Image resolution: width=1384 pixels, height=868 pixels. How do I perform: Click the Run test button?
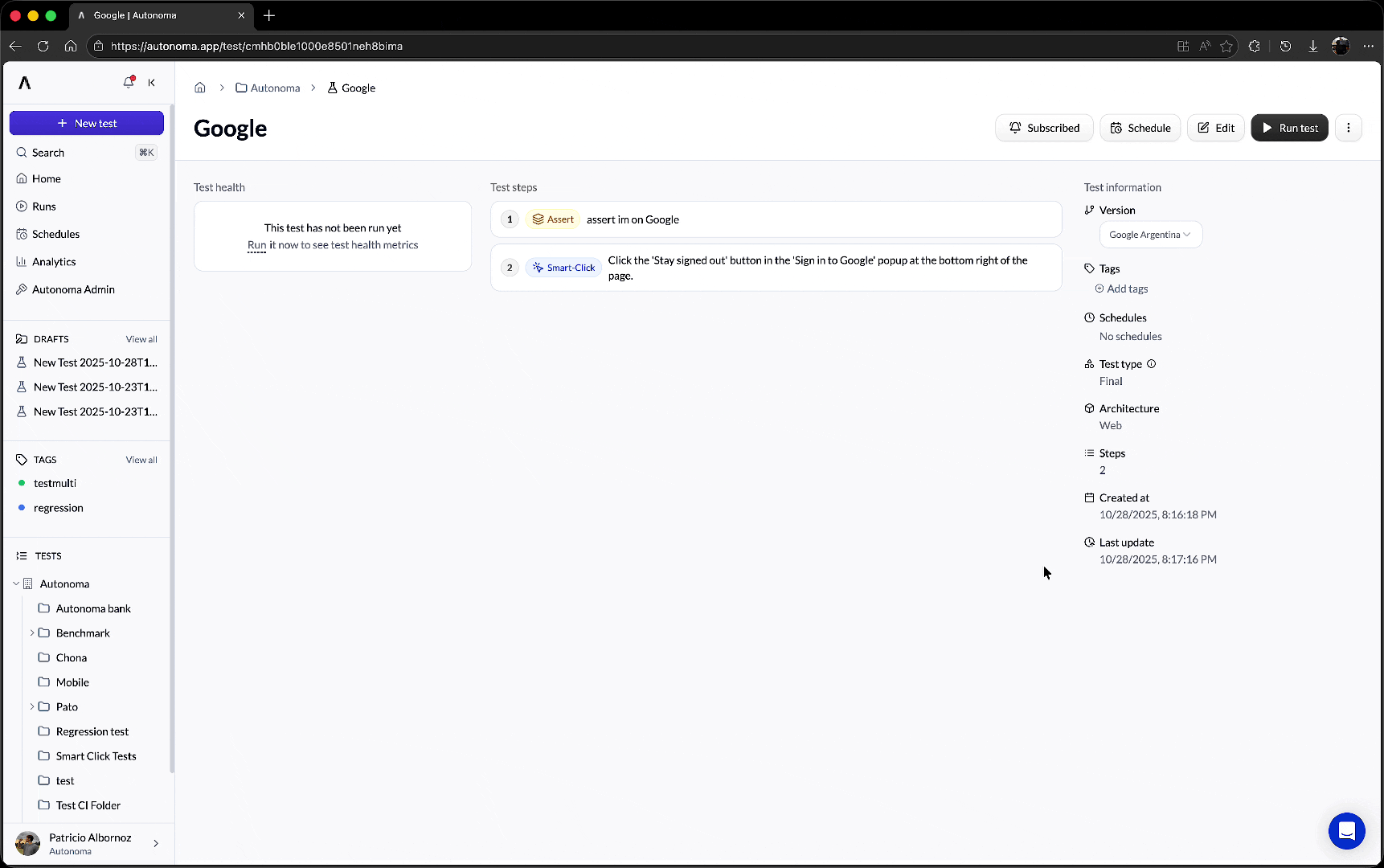[x=1289, y=127]
